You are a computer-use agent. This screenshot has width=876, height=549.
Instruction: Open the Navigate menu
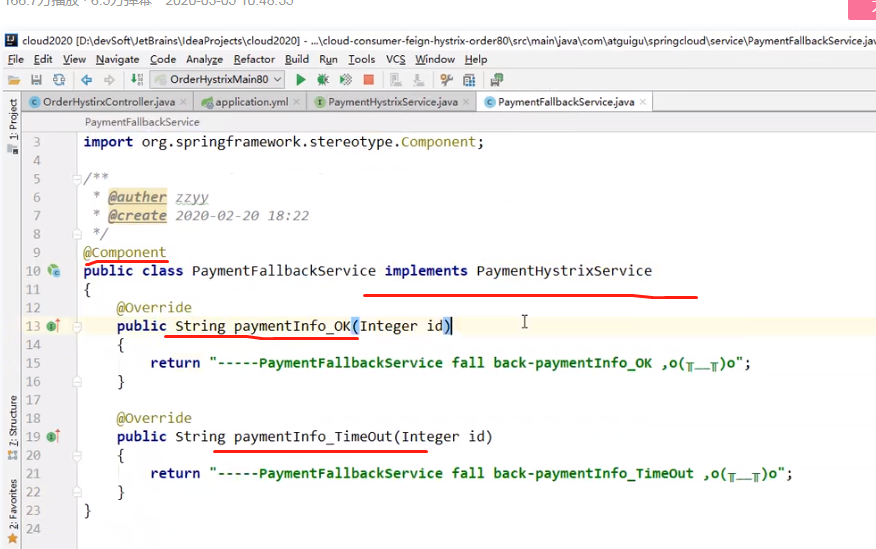click(117, 59)
